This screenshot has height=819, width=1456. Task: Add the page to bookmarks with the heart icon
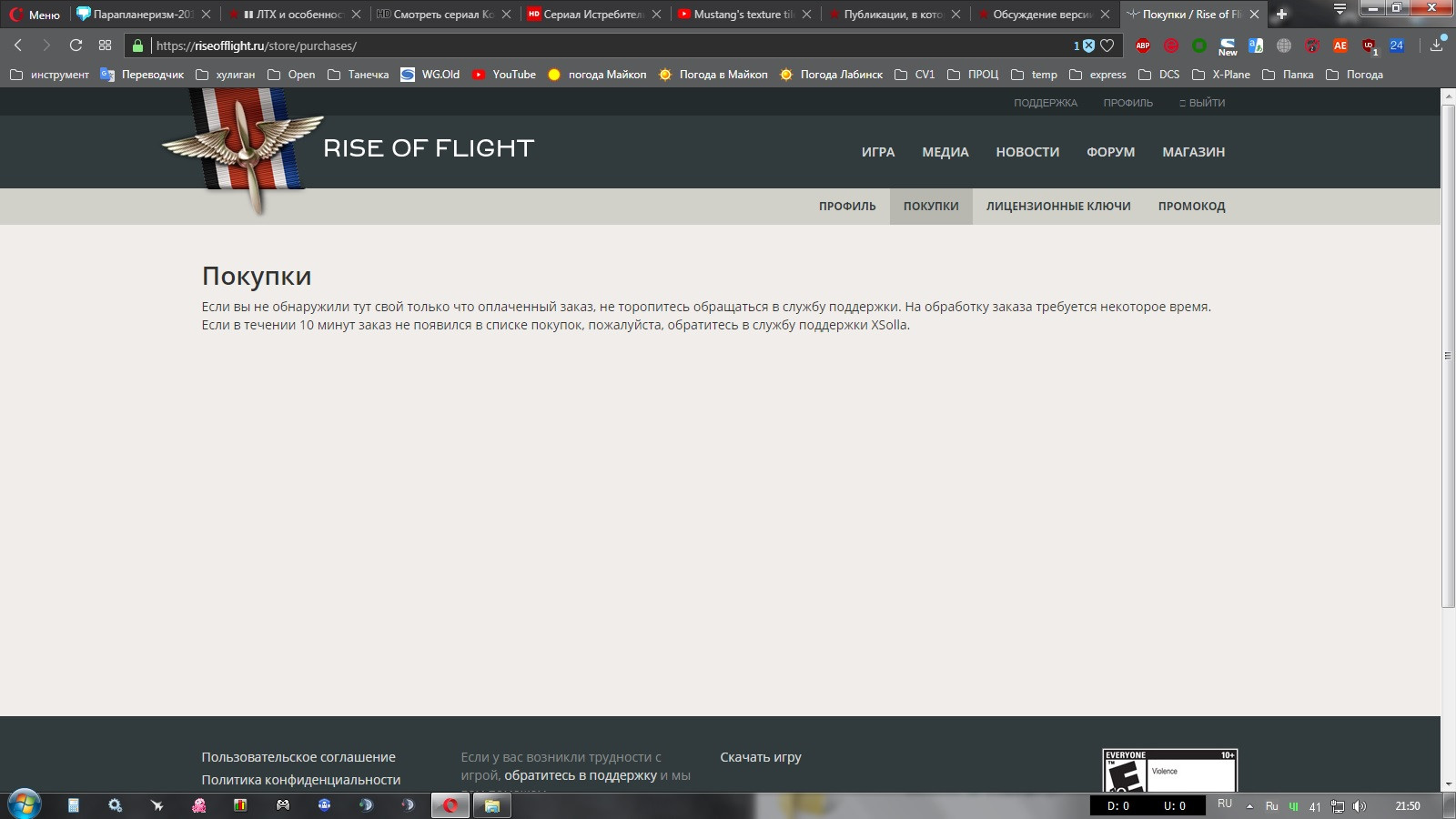1107,45
